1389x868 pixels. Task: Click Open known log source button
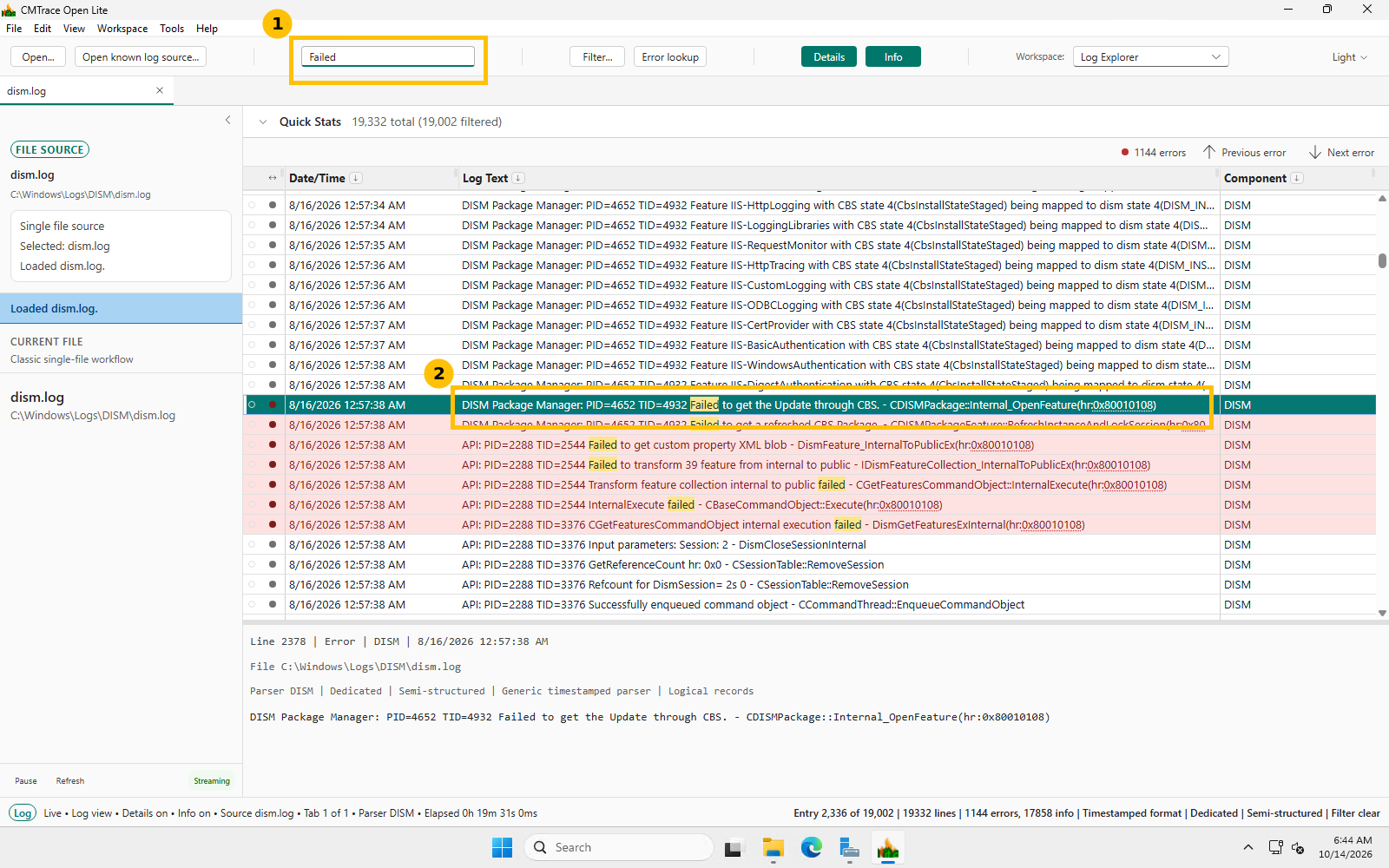click(141, 57)
